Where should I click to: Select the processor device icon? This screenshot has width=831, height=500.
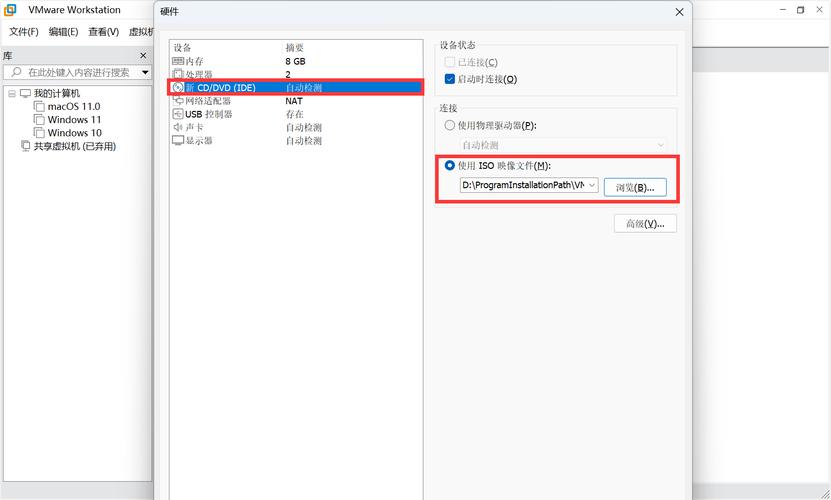(178, 74)
